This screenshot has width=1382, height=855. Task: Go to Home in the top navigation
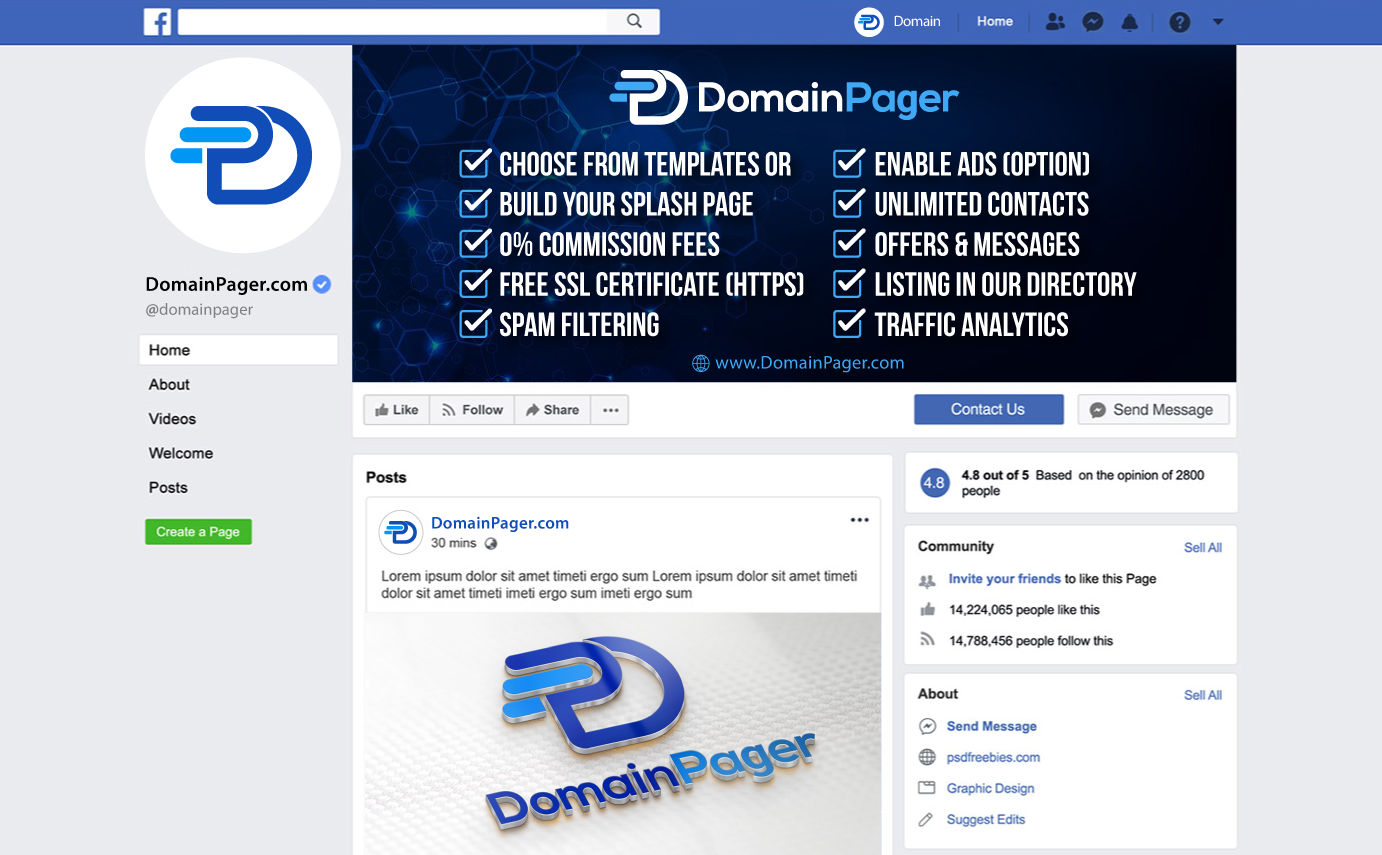click(995, 21)
